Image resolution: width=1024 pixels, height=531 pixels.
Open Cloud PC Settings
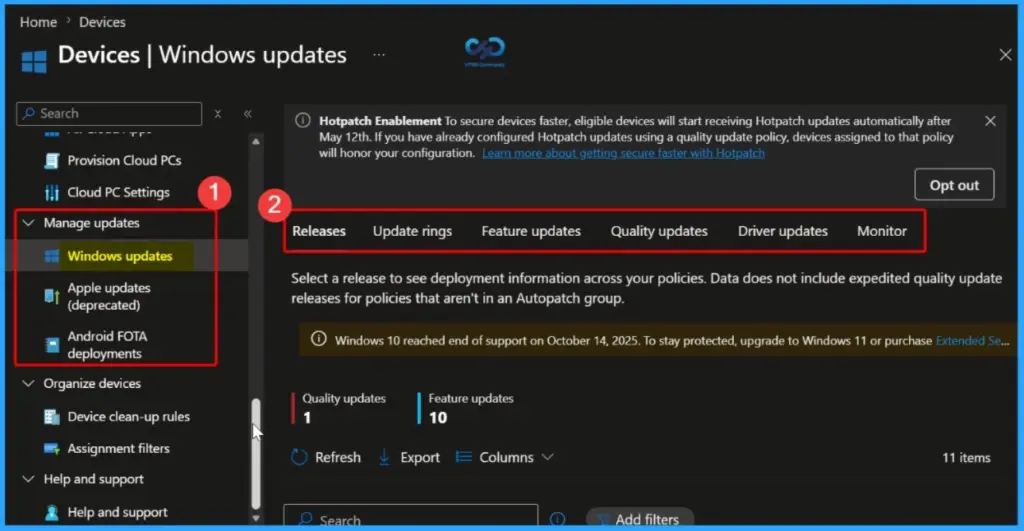118,193
